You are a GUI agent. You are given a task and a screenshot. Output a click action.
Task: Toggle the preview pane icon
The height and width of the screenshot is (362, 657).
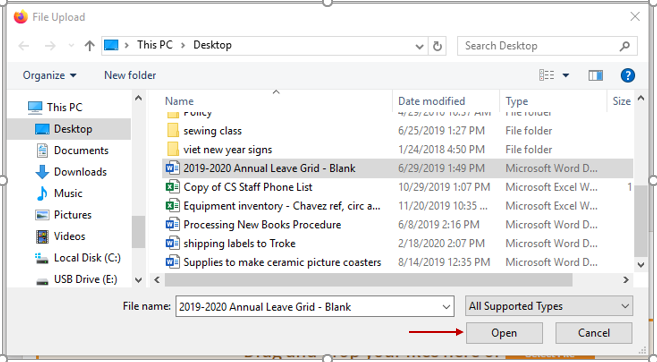(595, 75)
